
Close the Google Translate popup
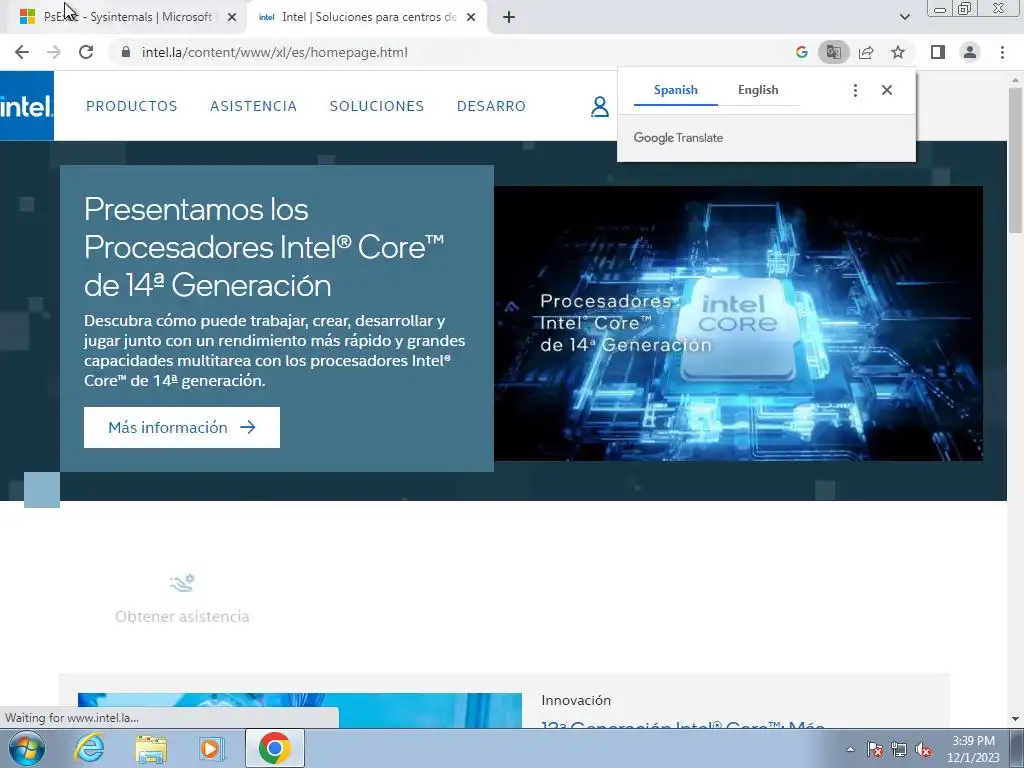[x=886, y=90]
